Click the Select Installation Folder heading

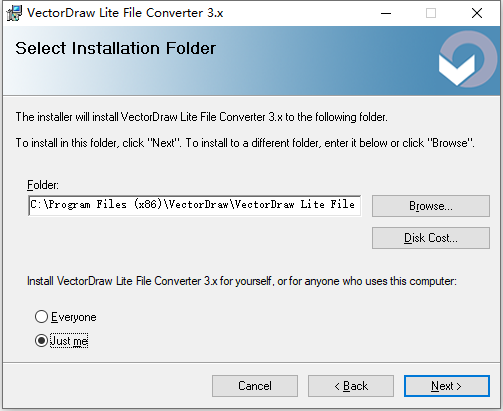[x=116, y=48]
